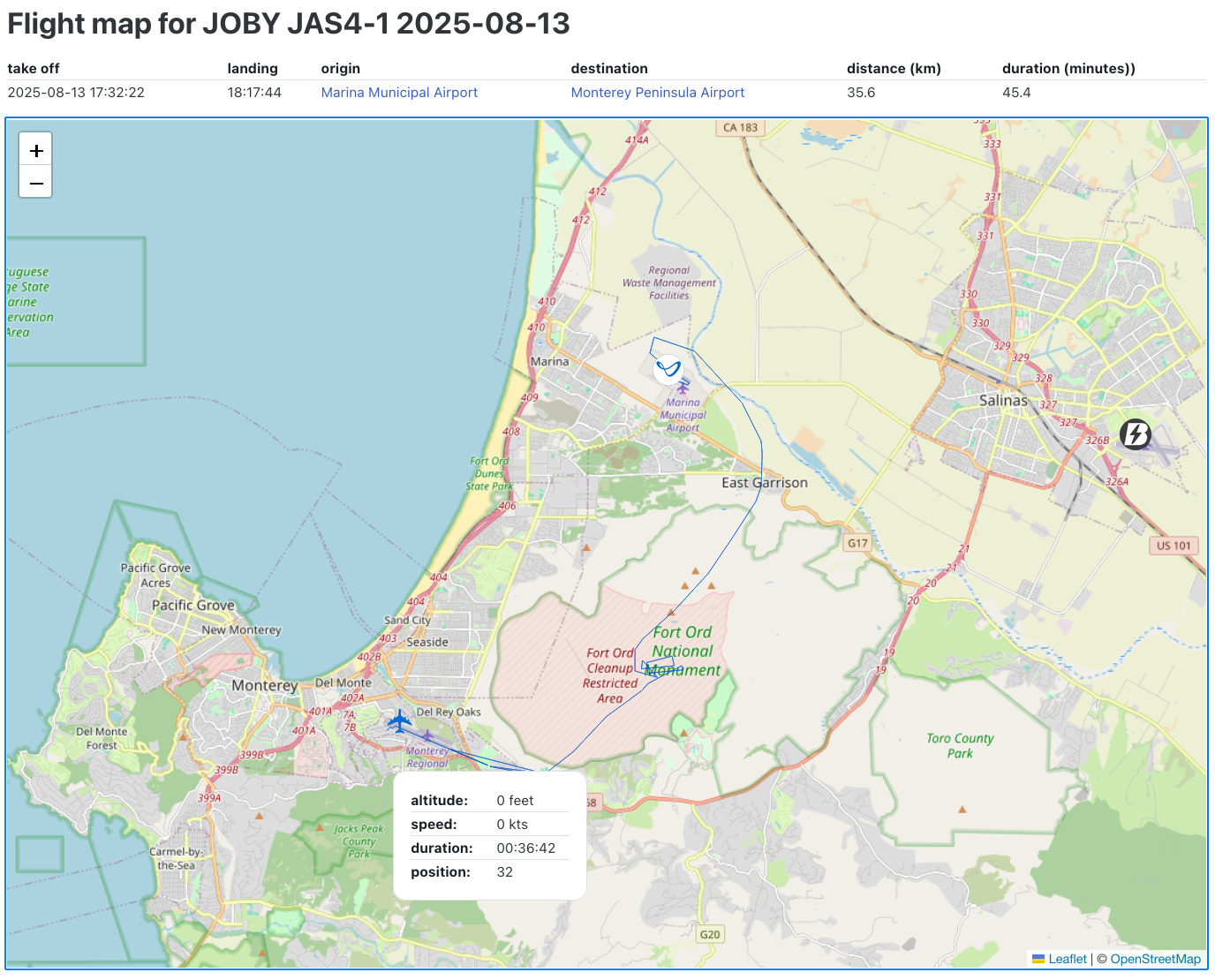Click the speed 0 kts value in popup
This screenshot has height=980, width=1215.
click(512, 825)
